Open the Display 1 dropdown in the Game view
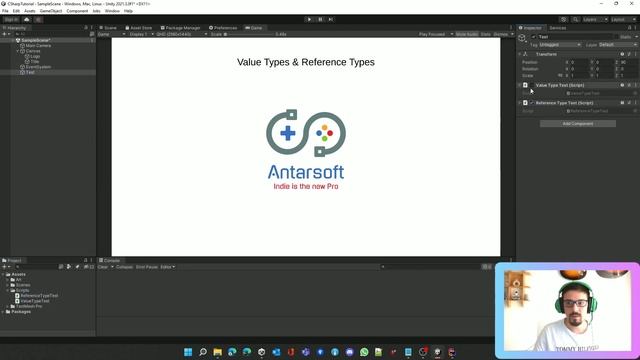The width and height of the screenshot is (640, 360). coord(141,34)
